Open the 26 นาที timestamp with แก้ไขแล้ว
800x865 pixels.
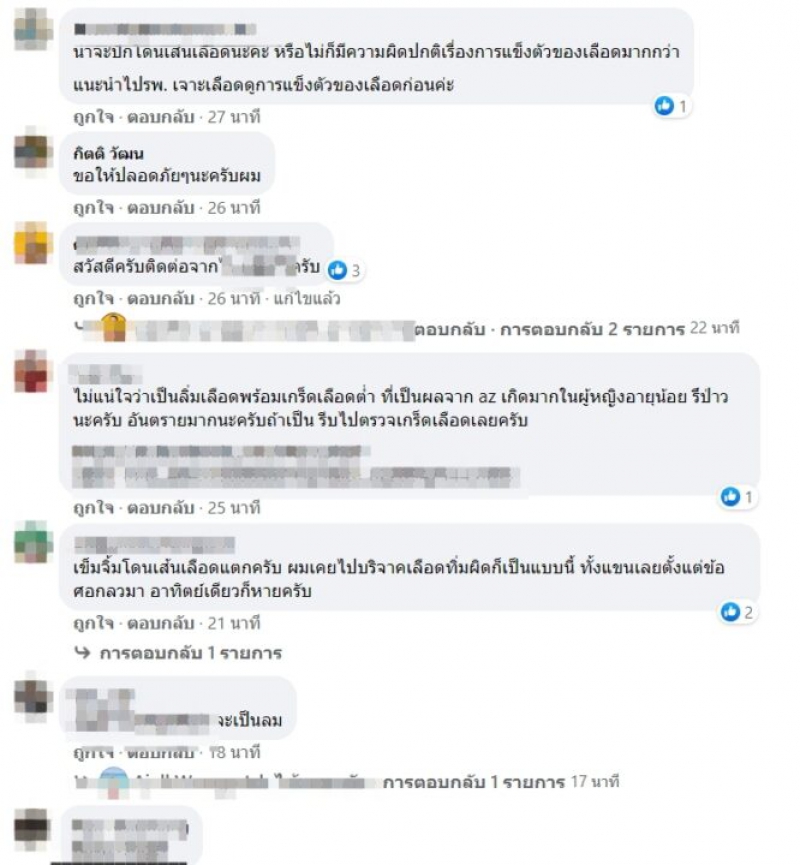(x=233, y=299)
